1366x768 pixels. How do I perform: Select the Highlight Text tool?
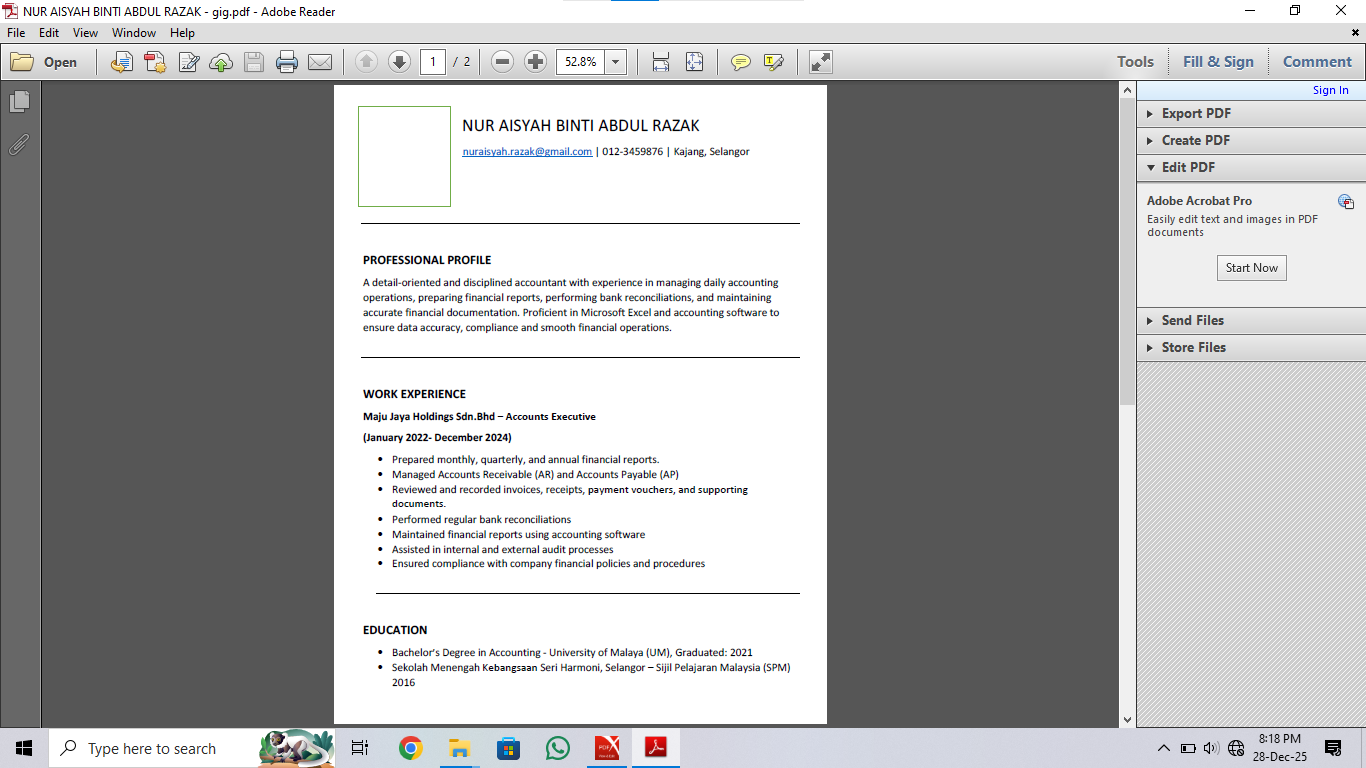tap(772, 61)
